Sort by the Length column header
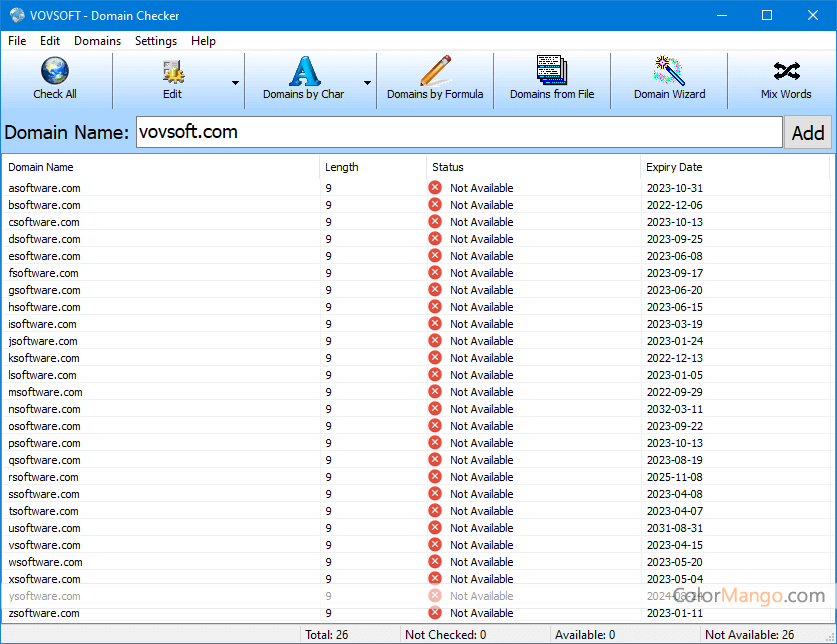 [x=341, y=167]
